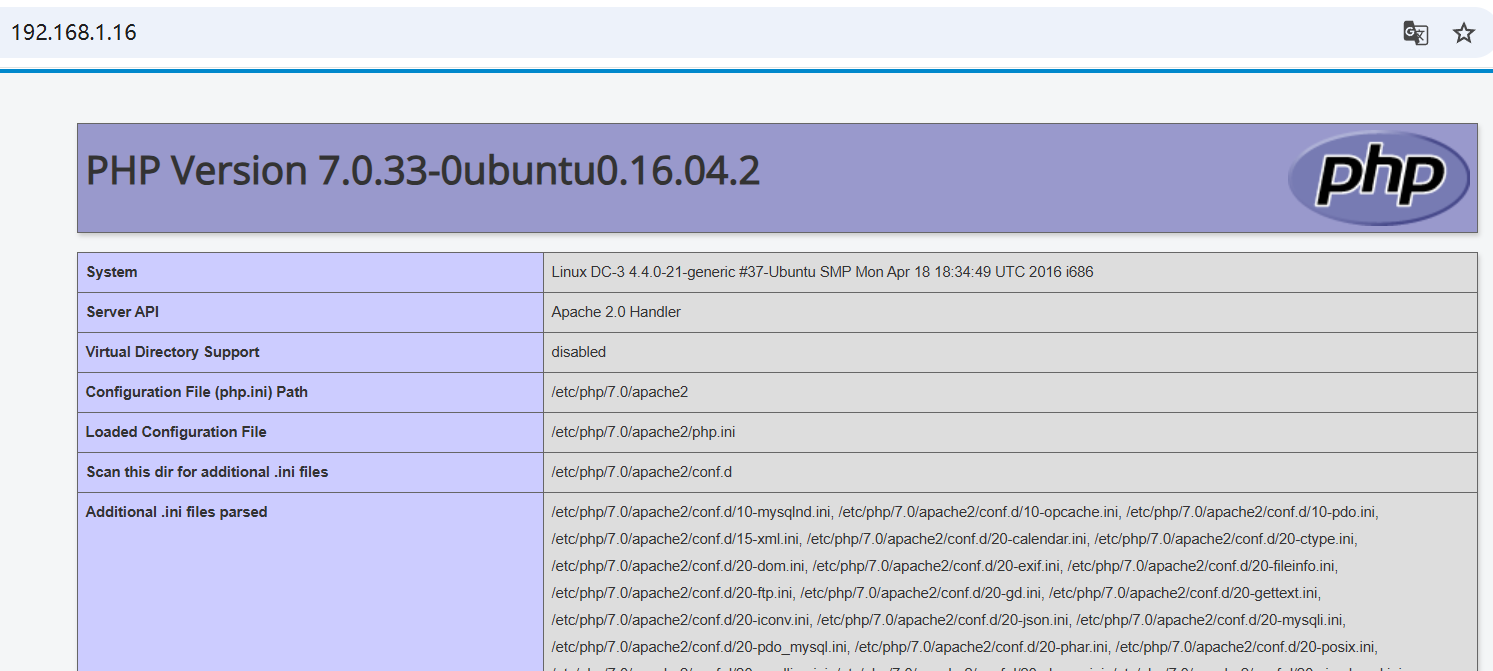The image size is (1493, 671).
Task: Select the Server API row label
Action: click(x=122, y=312)
